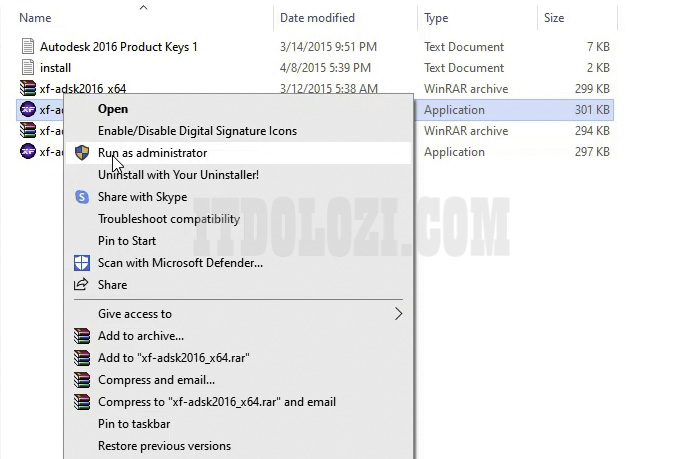Click the Skype icon in context menu
700x459 pixels.
pyautogui.click(x=82, y=197)
